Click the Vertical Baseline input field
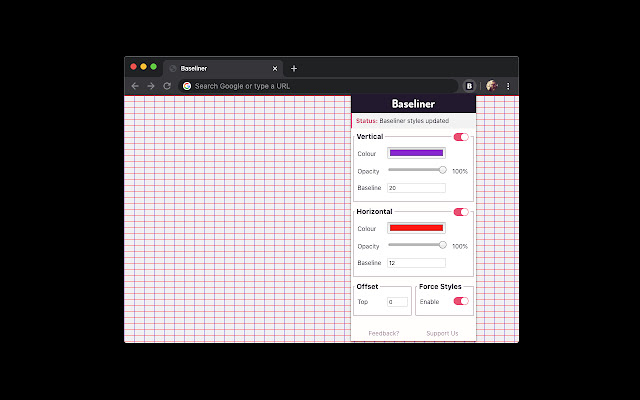The image size is (640, 400). (416, 188)
